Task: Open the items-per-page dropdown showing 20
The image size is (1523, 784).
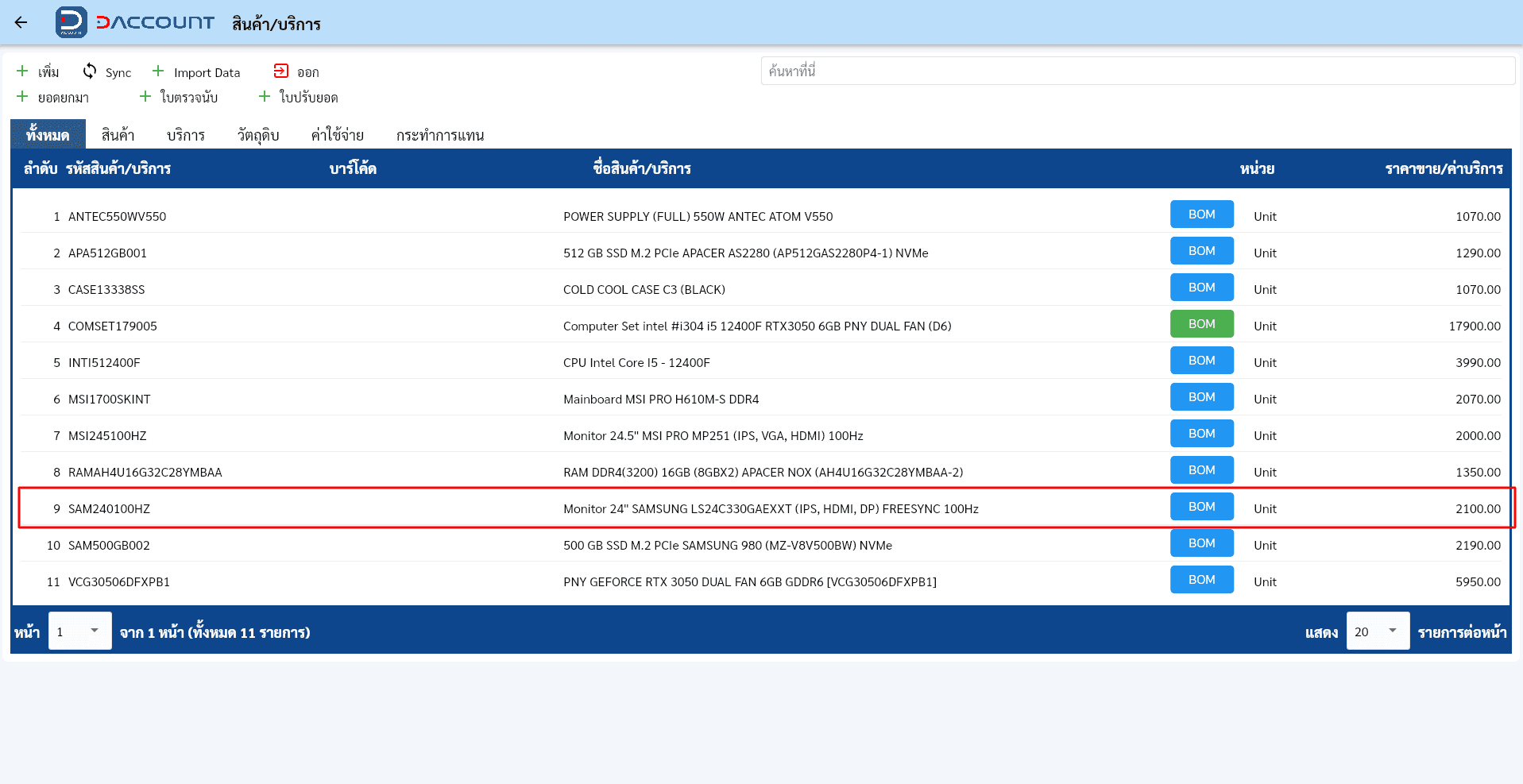Action: [x=1378, y=631]
